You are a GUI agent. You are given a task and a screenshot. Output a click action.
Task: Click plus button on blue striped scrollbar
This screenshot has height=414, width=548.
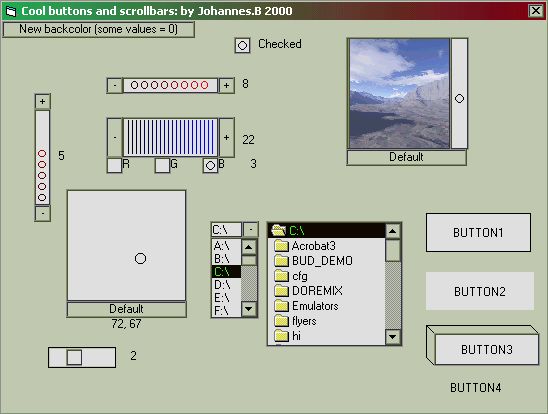226,137
